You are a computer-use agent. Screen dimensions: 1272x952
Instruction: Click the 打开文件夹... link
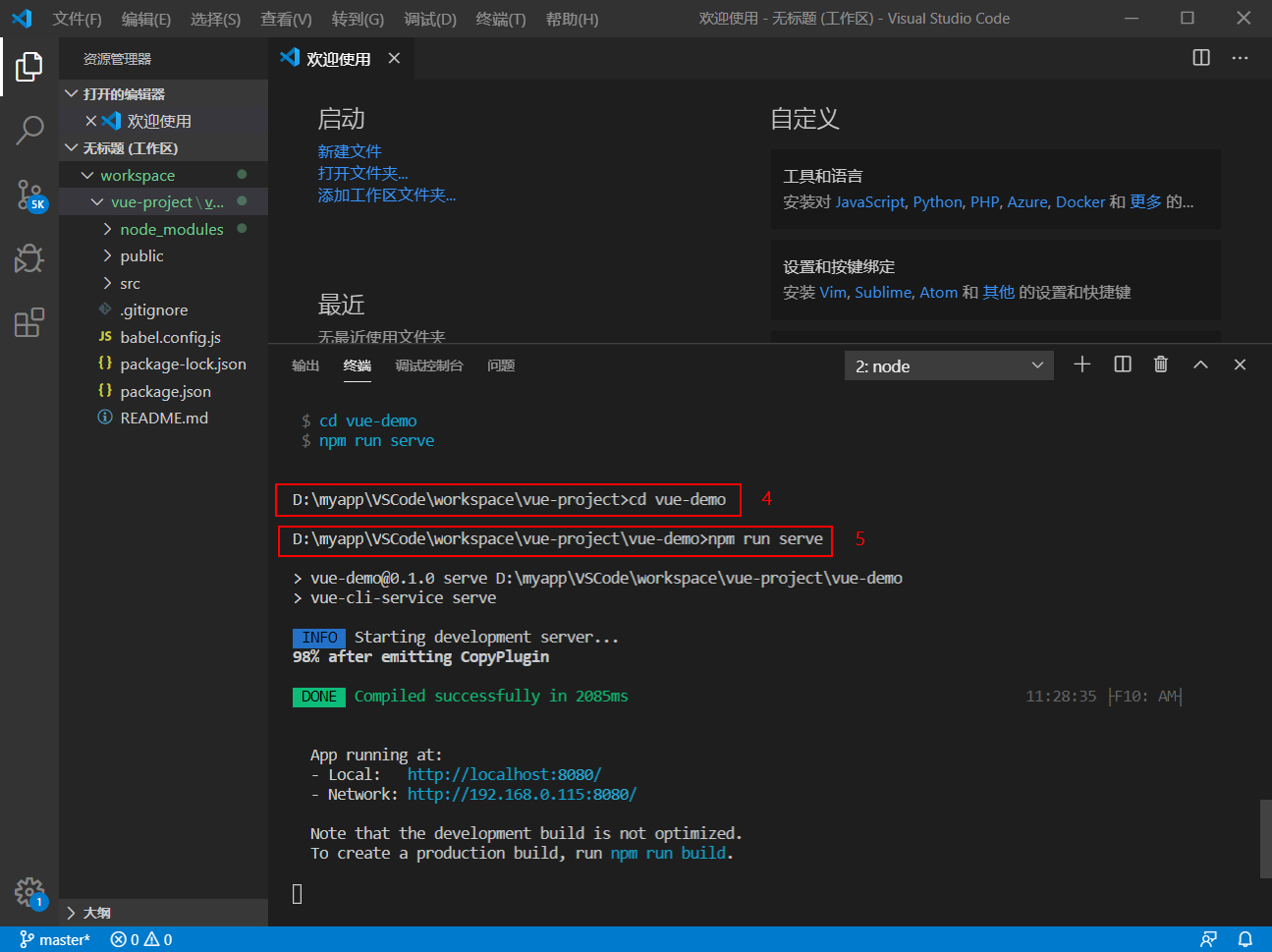(362, 173)
